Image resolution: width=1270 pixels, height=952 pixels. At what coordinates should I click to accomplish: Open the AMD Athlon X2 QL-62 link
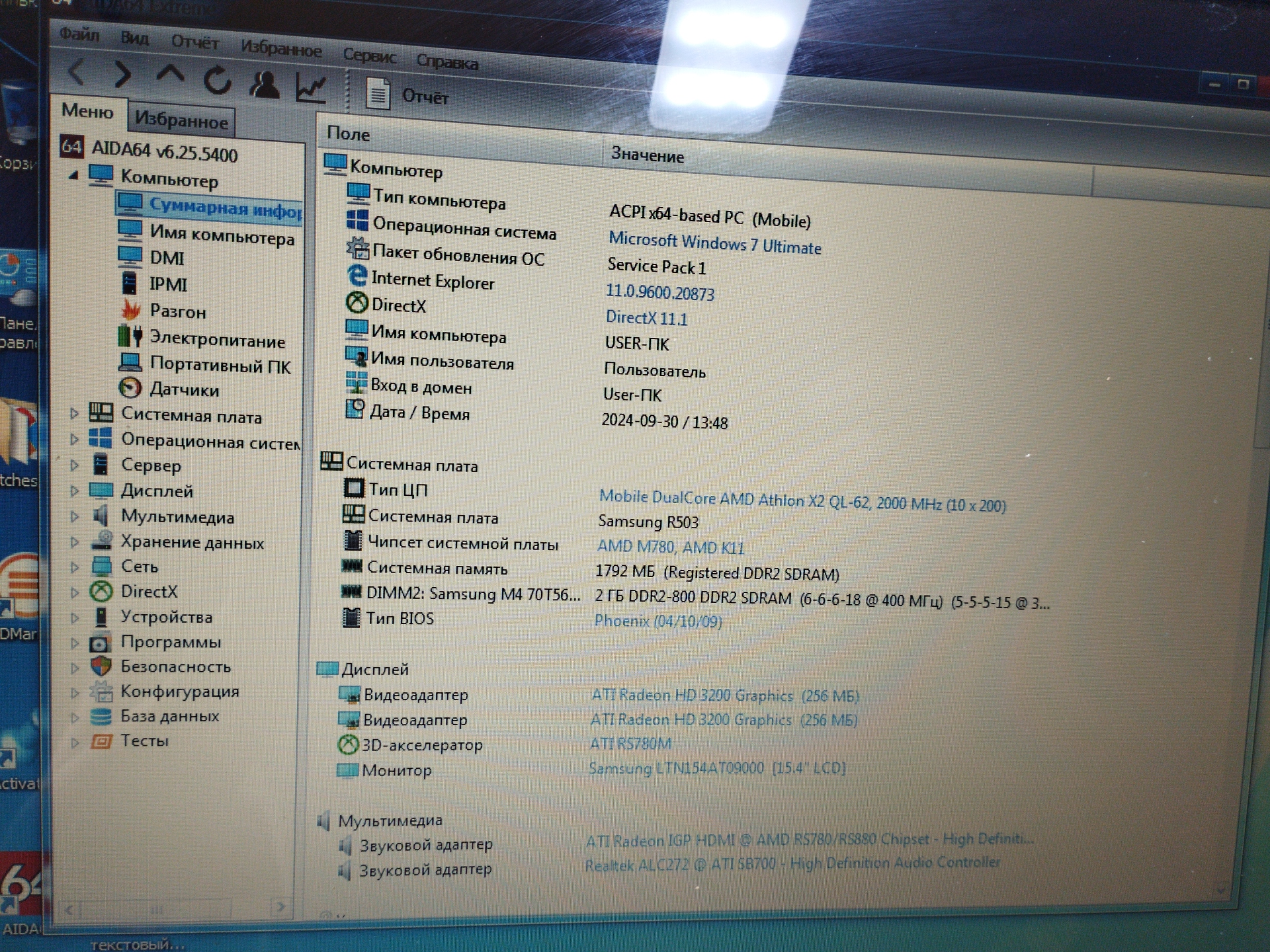[x=802, y=501]
